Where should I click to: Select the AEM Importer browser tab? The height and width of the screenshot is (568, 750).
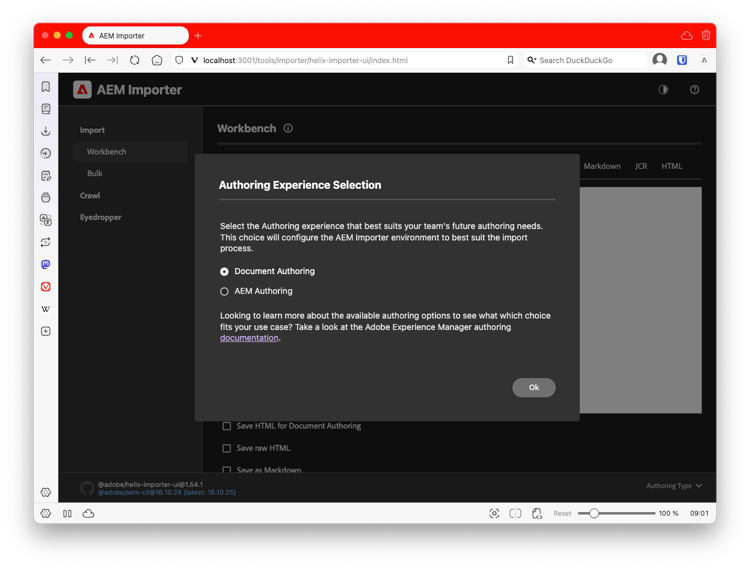[135, 35]
